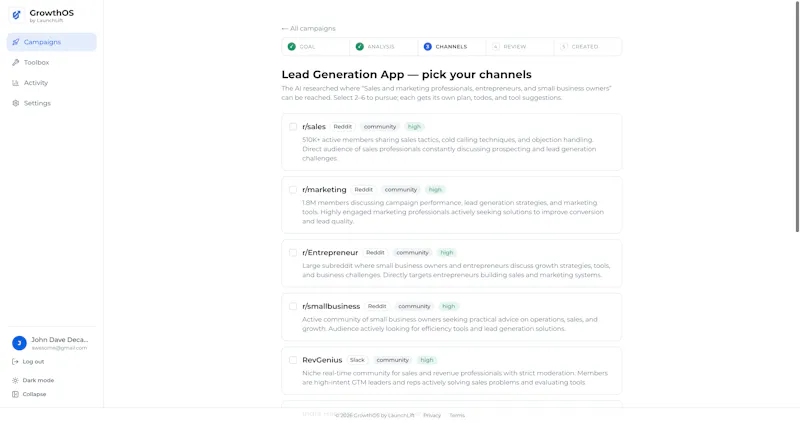Click the RevGenius channel title
Image resolution: width=800 pixels, height=423 pixels.
pyautogui.click(x=322, y=360)
